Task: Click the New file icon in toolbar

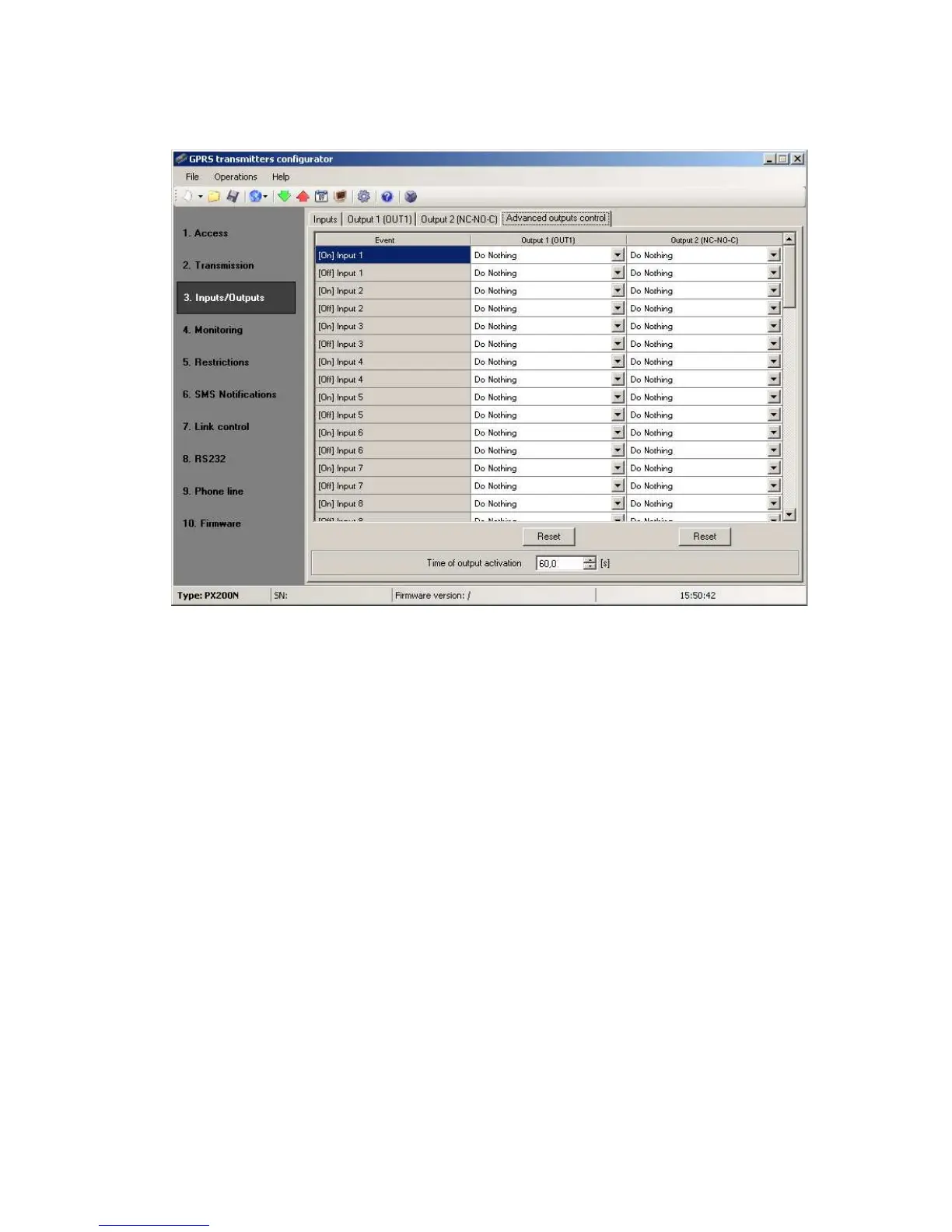Action: [x=187, y=197]
